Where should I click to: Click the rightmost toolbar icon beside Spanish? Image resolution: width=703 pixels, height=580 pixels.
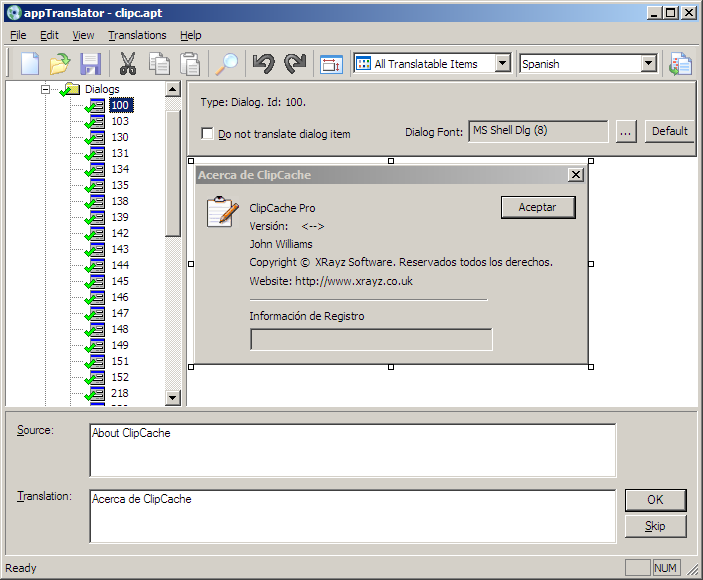[x=681, y=64]
